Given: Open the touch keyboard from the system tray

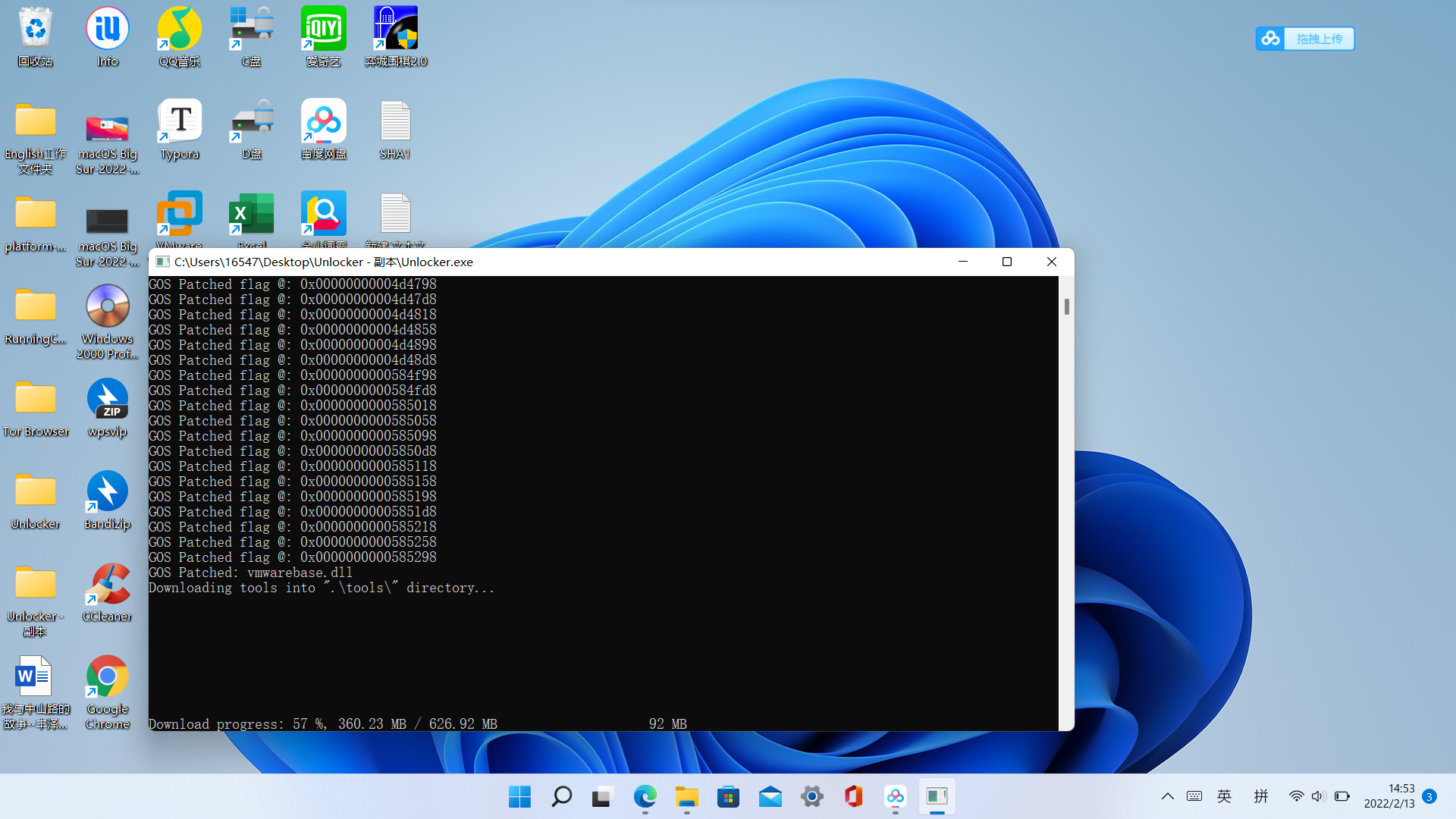Looking at the screenshot, I should tap(1194, 797).
